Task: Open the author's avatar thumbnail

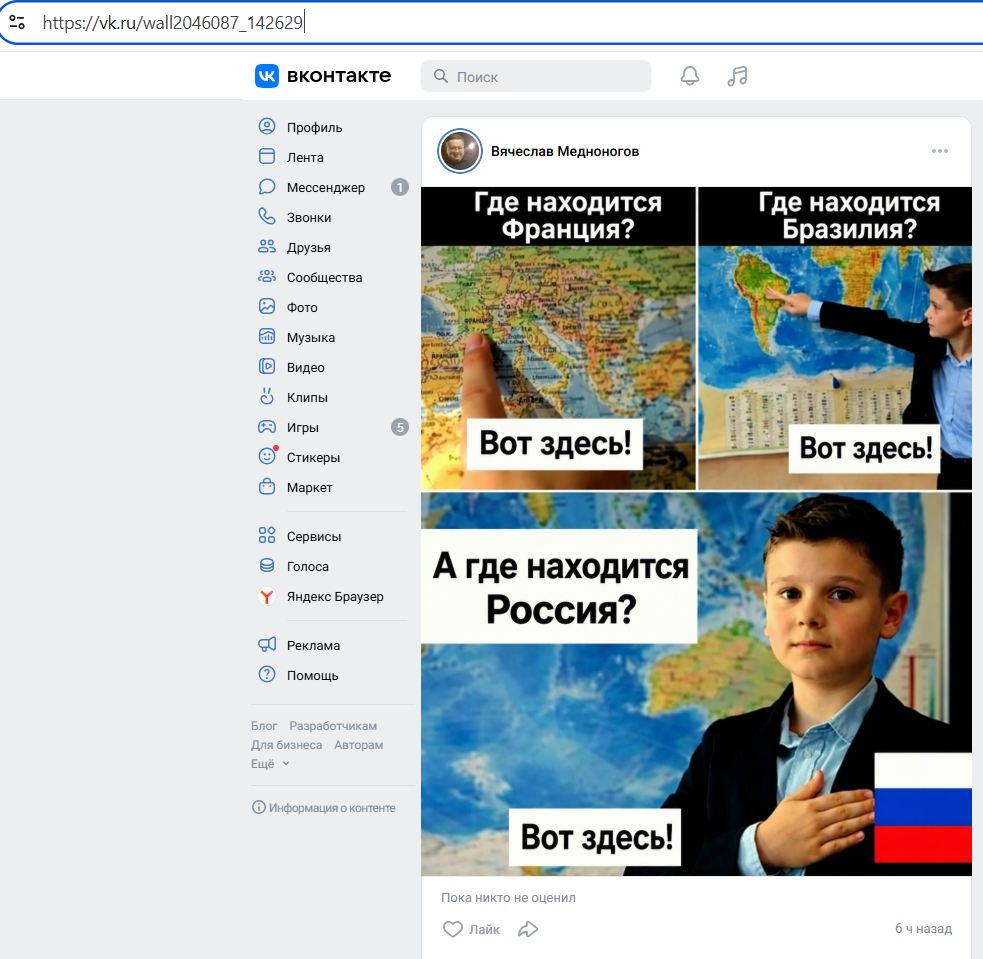Action: pos(460,151)
